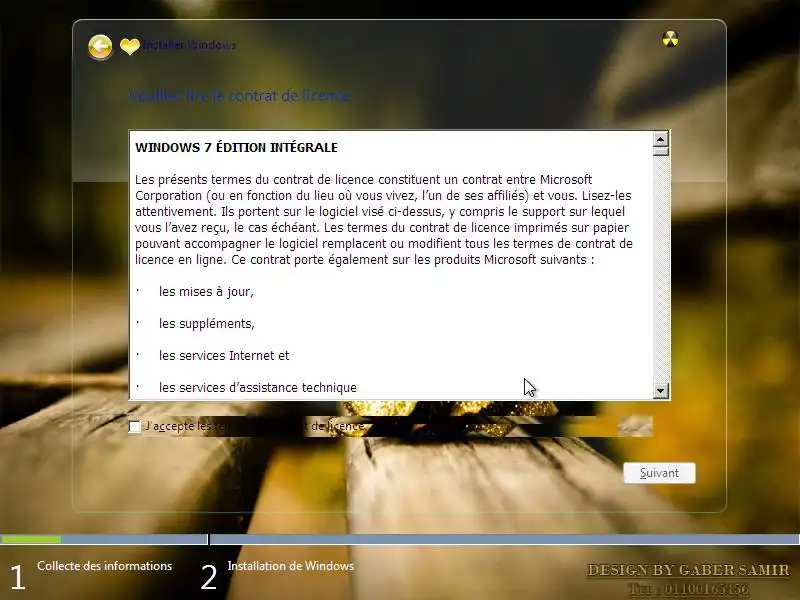Click the license scrollbar up arrow
800x600 pixels.
[661, 139]
